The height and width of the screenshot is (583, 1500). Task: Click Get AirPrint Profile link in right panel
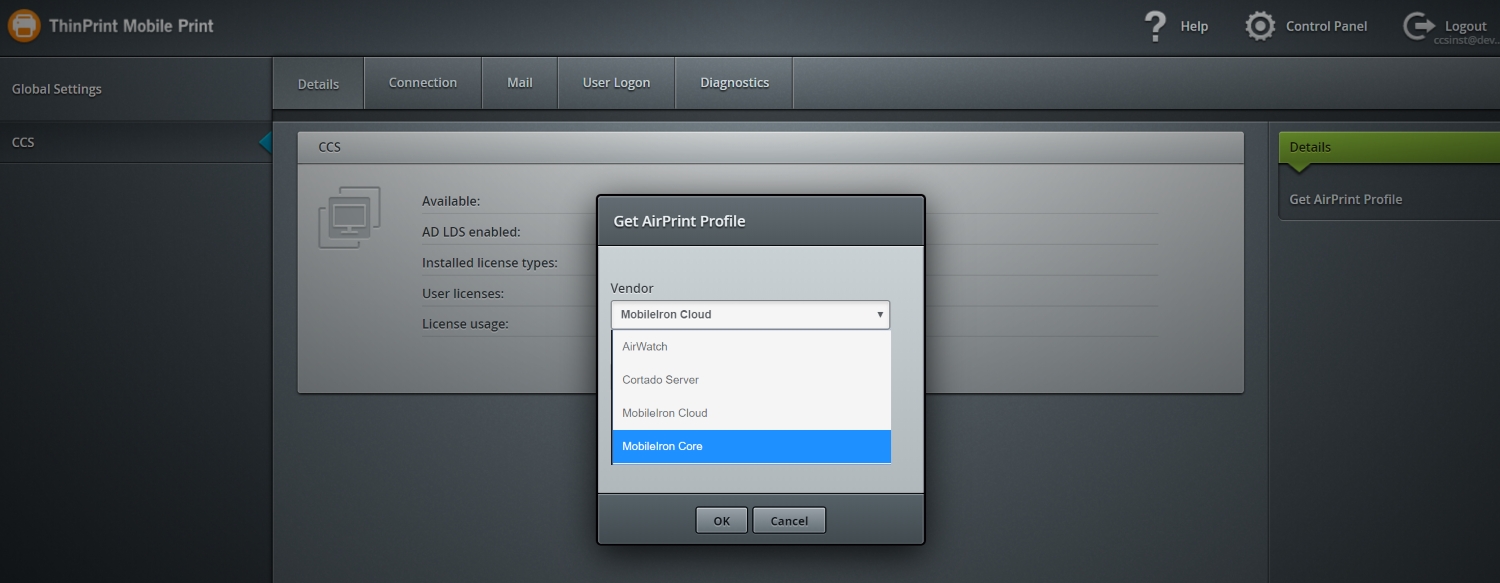pos(1346,199)
